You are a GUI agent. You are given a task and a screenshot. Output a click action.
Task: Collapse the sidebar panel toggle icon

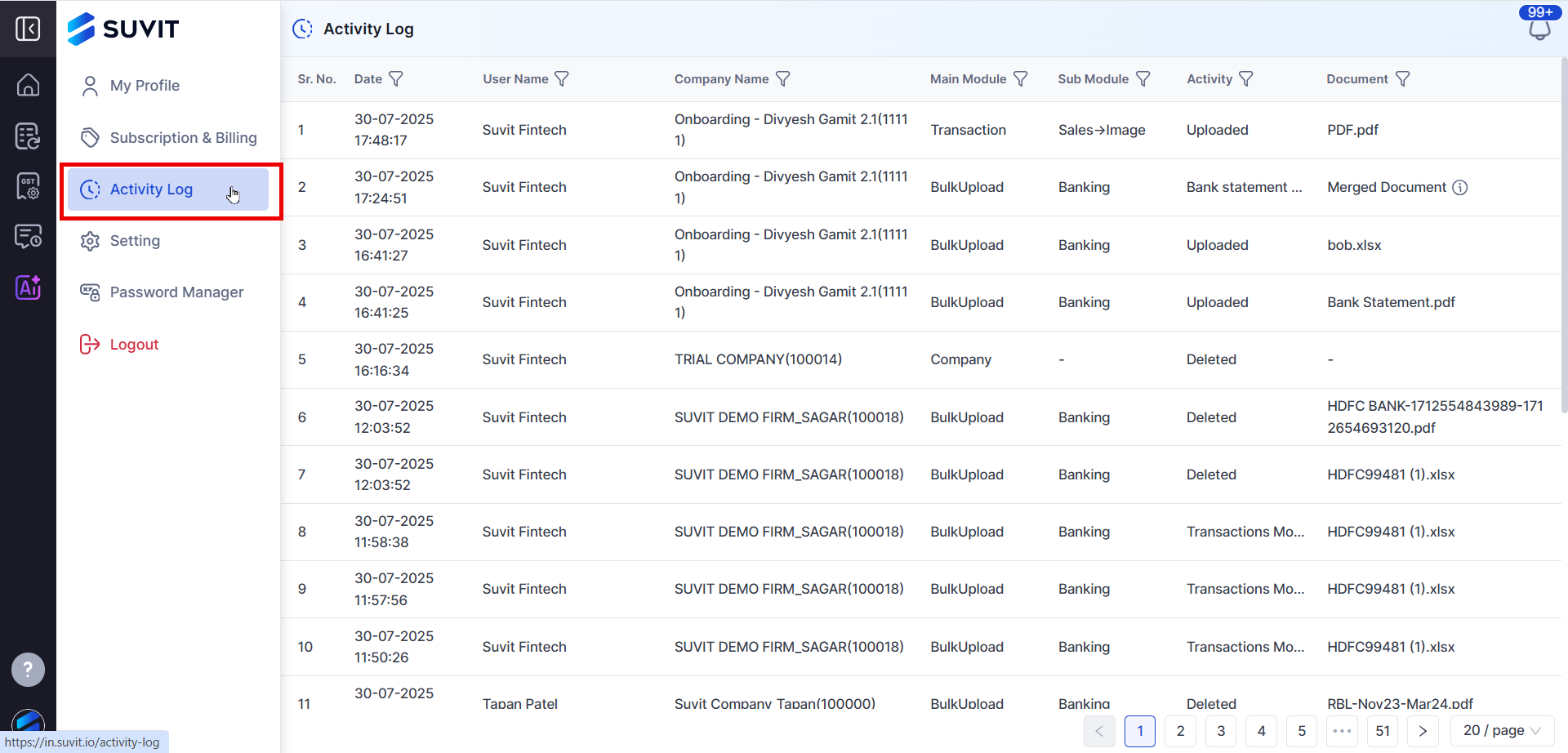(28, 29)
